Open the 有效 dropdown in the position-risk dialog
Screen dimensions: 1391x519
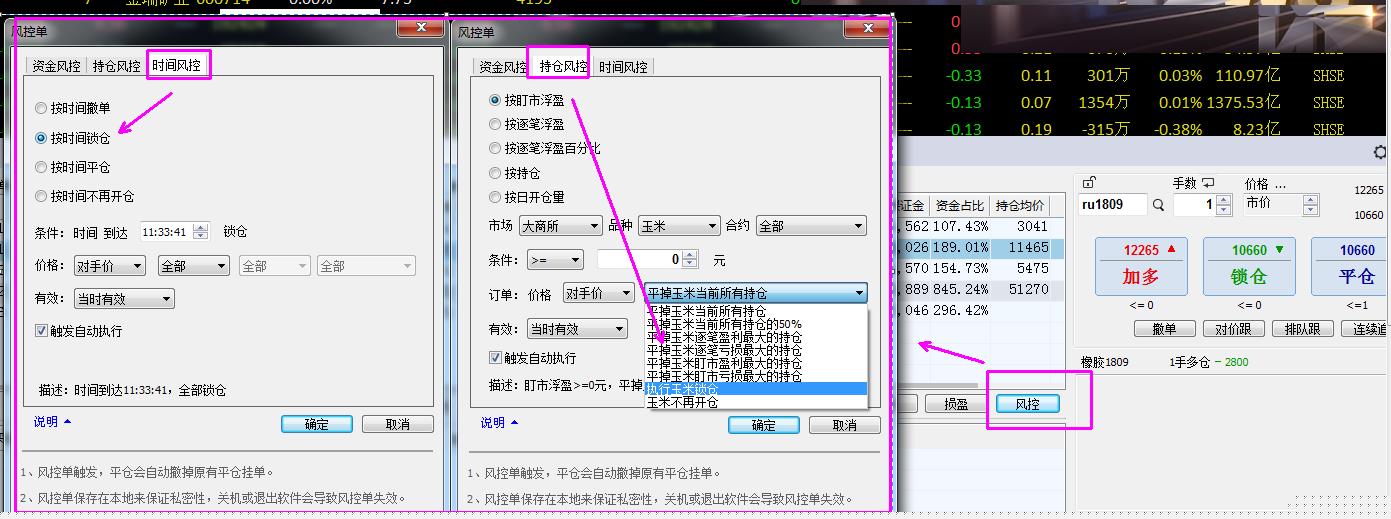coord(576,328)
